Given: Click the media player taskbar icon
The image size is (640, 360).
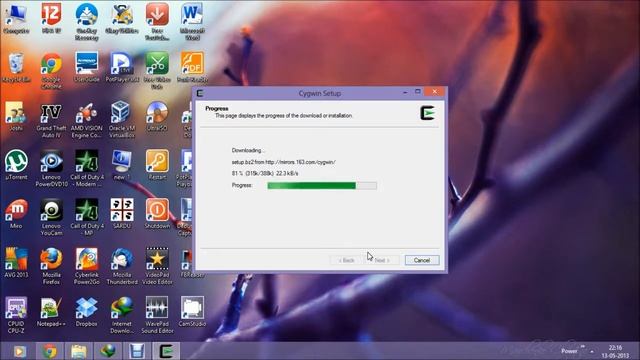Looking at the screenshot, I should click(x=20, y=351).
